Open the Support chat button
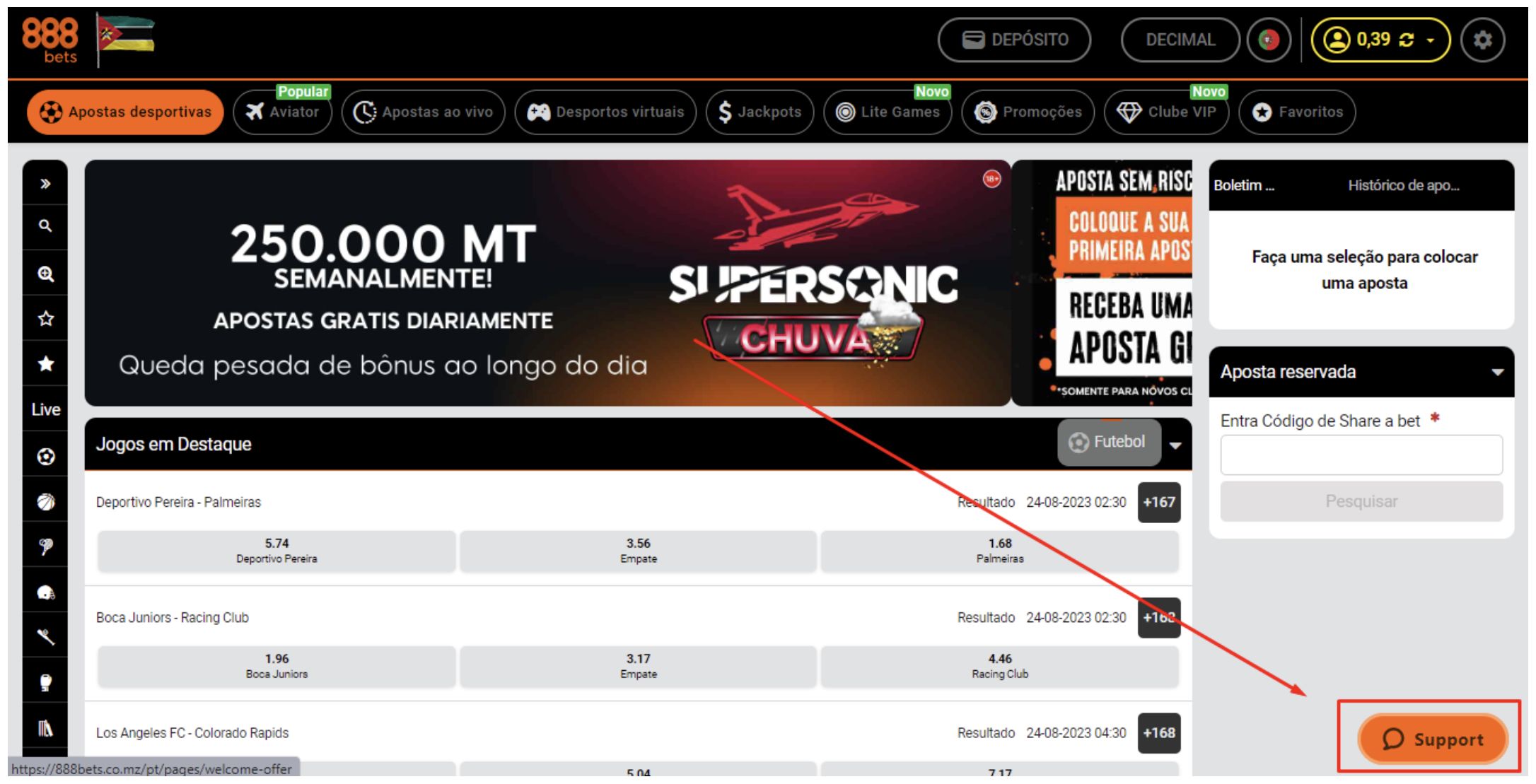 click(1432, 739)
